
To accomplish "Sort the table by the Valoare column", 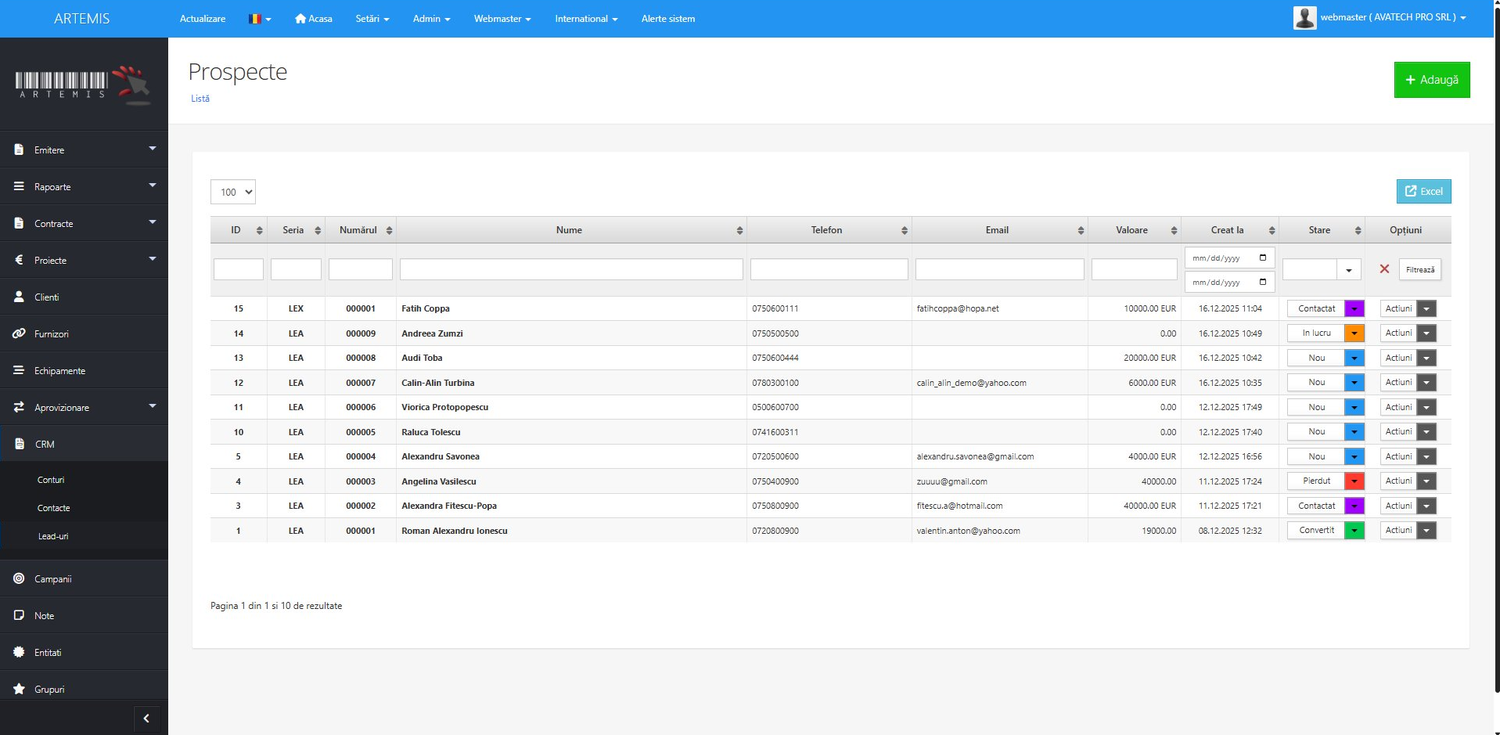I will [x=1134, y=230].
